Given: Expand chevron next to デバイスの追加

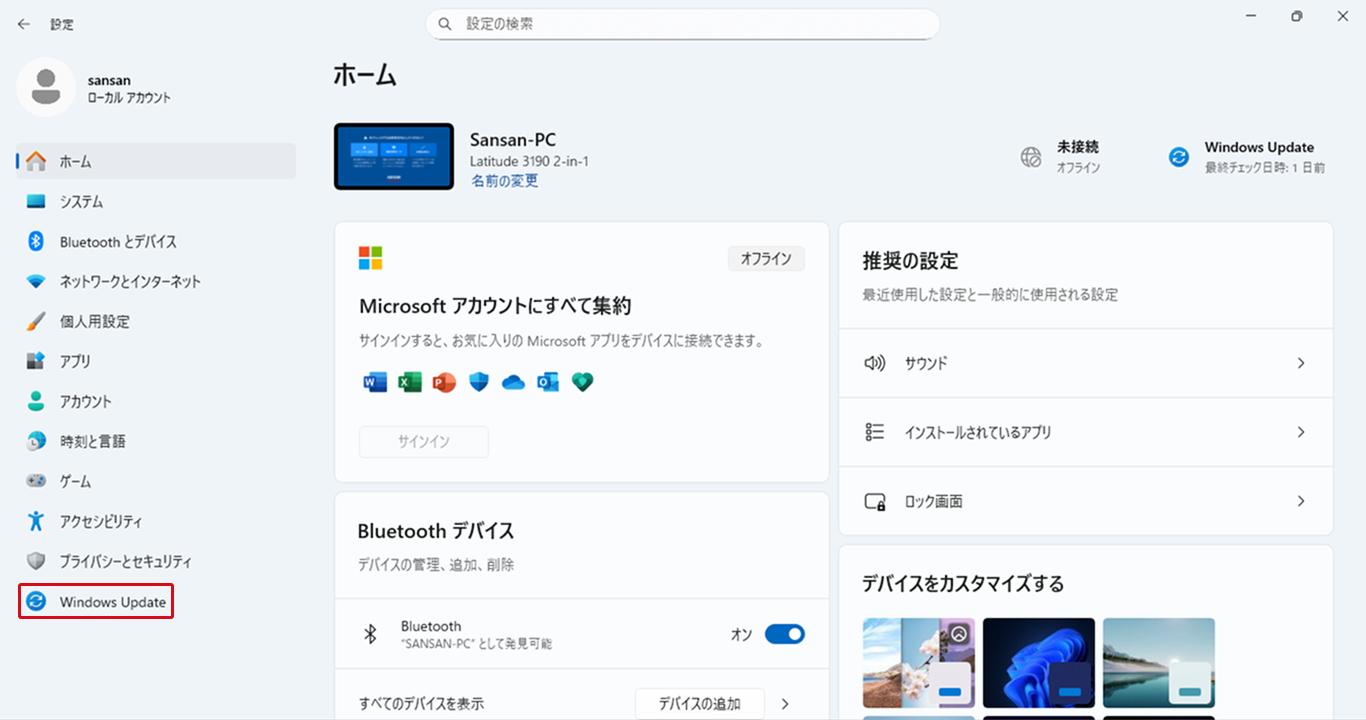Looking at the screenshot, I should [x=785, y=704].
